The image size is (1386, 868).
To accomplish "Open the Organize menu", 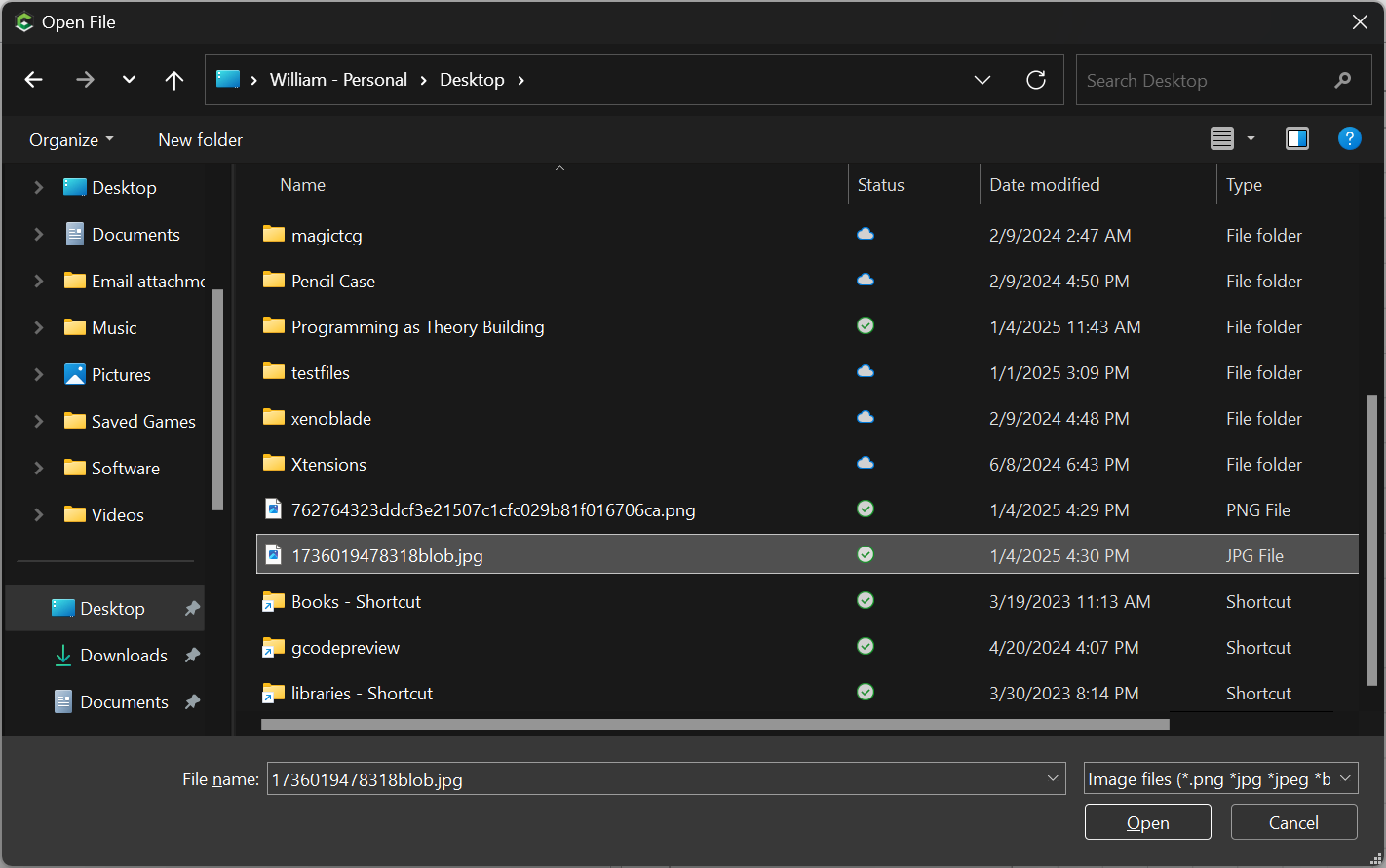I will pyautogui.click(x=71, y=139).
